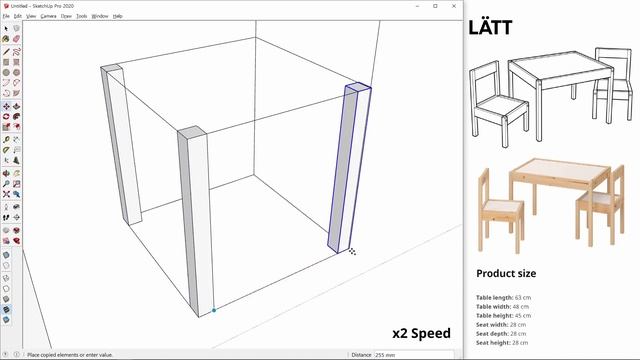Select the Freehand drawing tool
640x360 pixels.
point(16,52)
